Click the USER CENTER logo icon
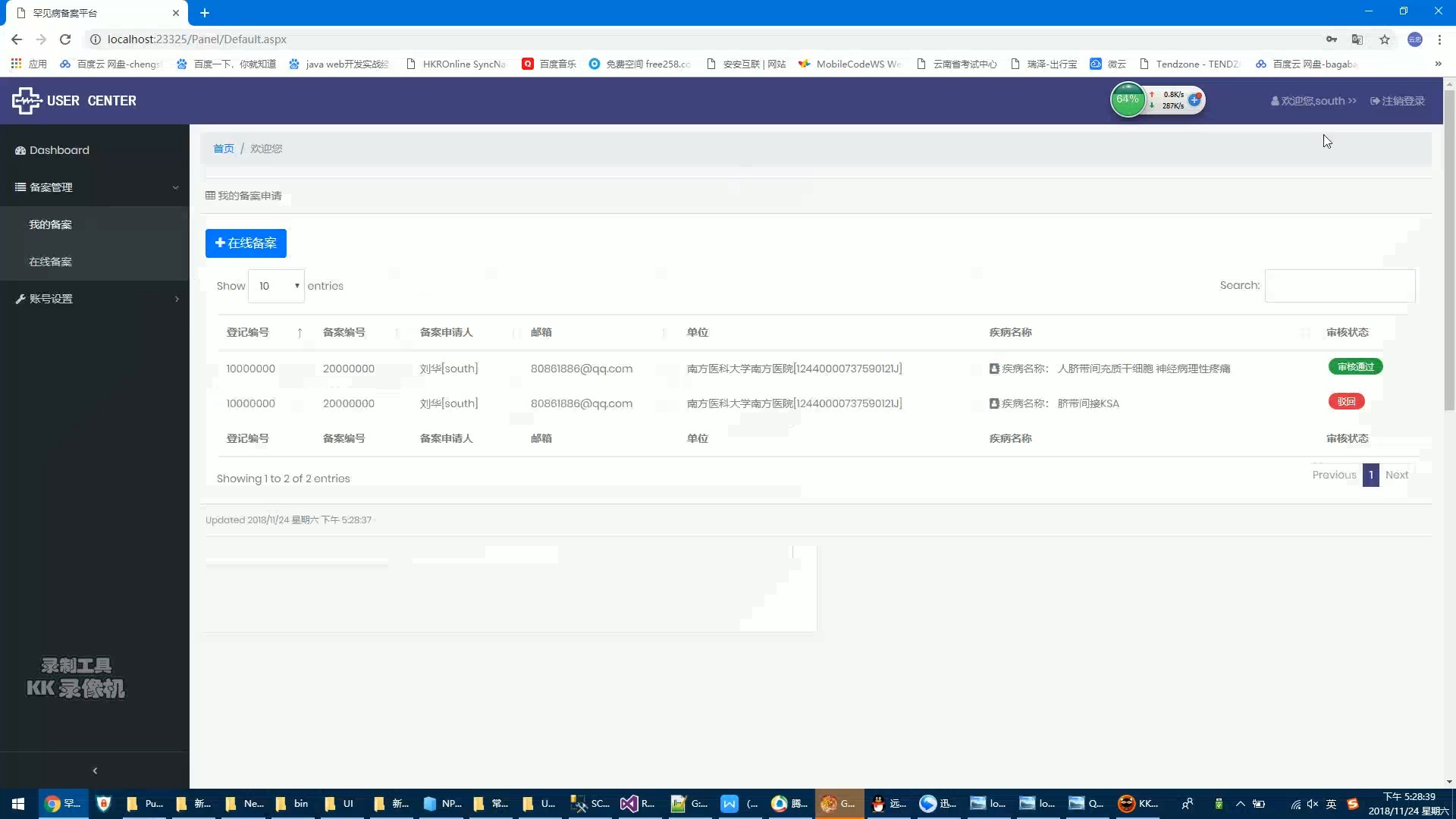 [25, 99]
